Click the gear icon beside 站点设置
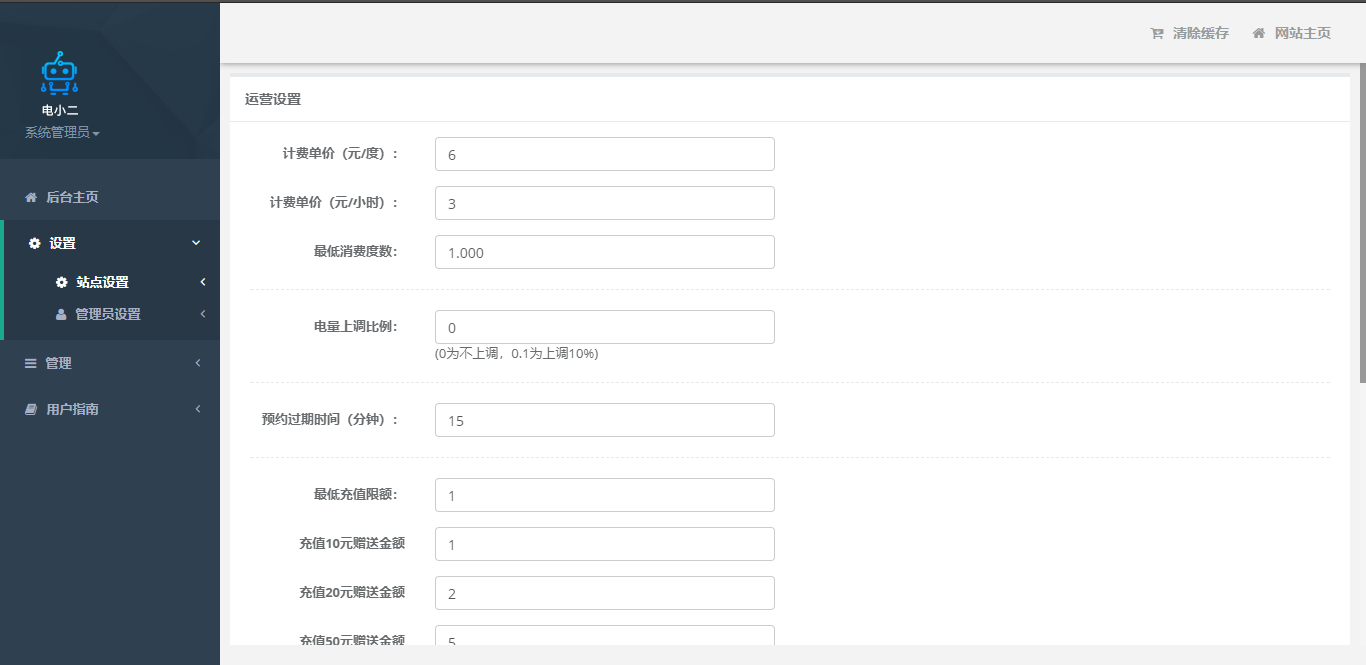Screen dimensions: 1366x665 point(62,282)
